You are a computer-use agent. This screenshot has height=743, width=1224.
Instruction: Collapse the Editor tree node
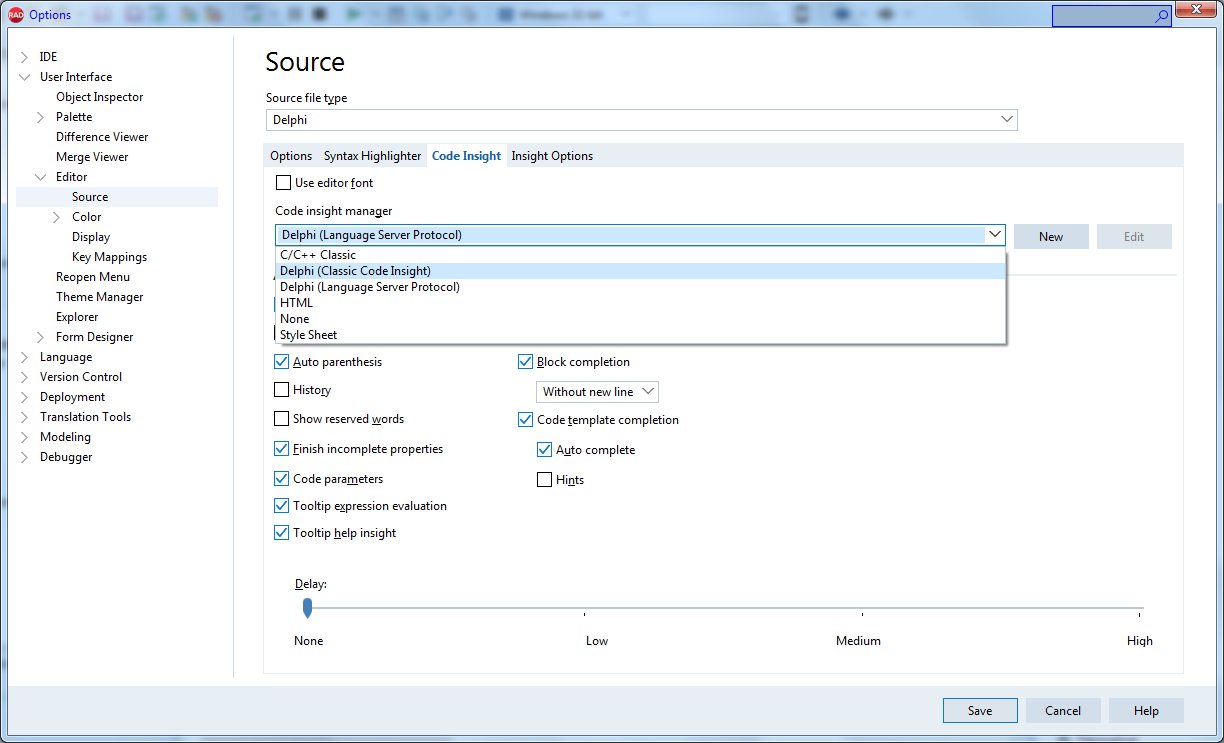[x=41, y=177]
